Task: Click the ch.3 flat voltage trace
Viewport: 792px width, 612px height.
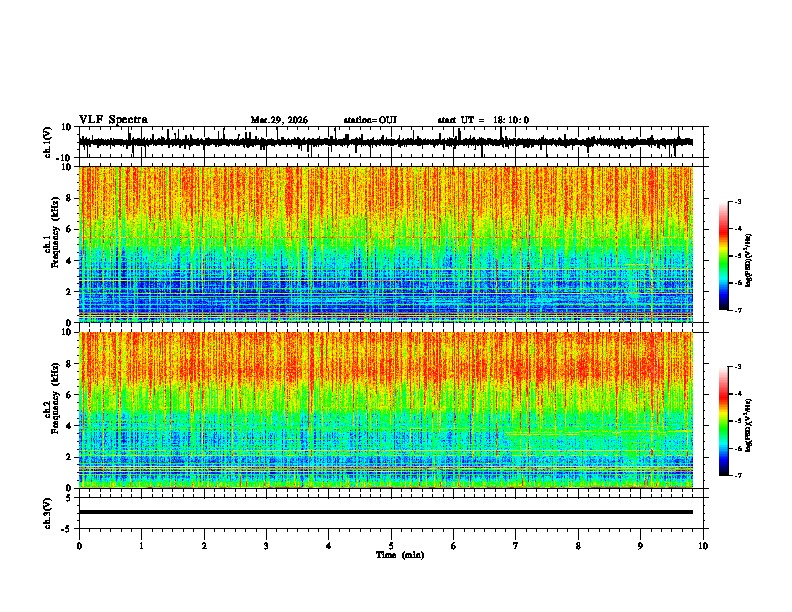Action: point(386,512)
